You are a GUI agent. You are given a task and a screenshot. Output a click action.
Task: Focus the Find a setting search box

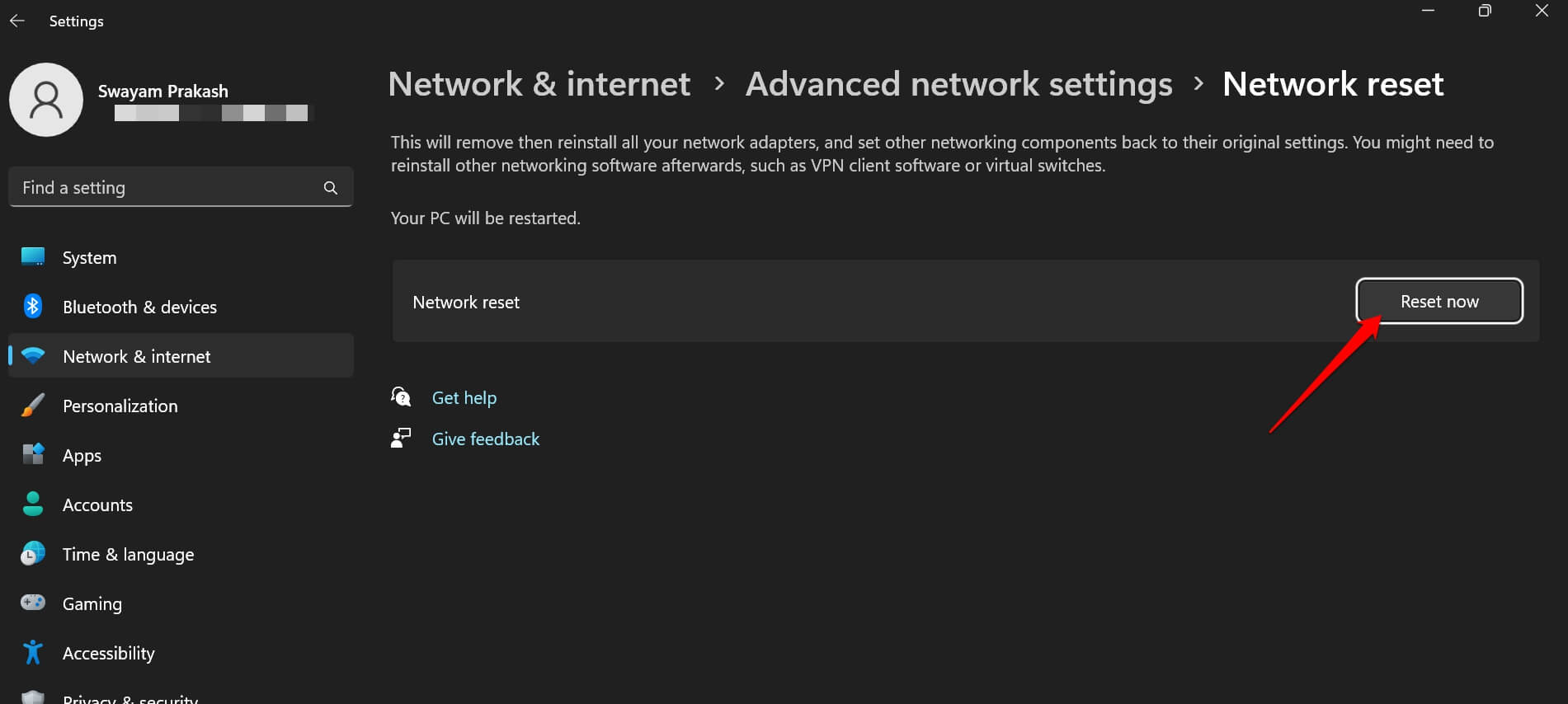pos(165,188)
